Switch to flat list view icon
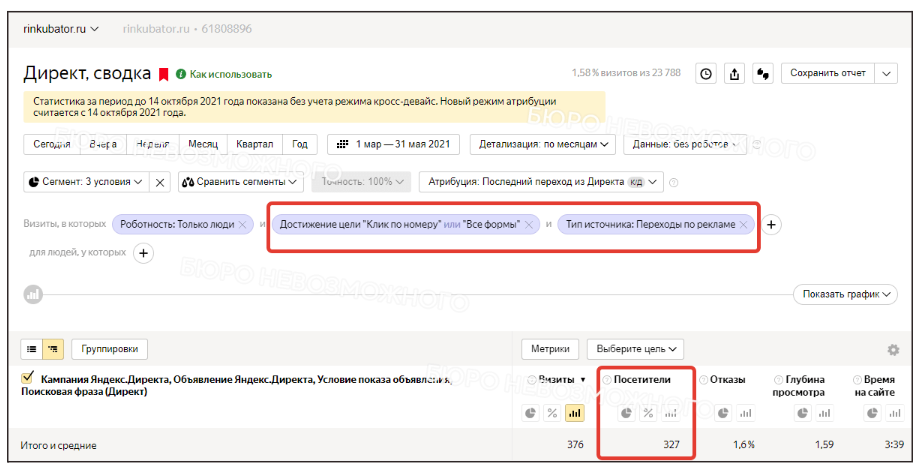918x472 pixels. click(32, 349)
